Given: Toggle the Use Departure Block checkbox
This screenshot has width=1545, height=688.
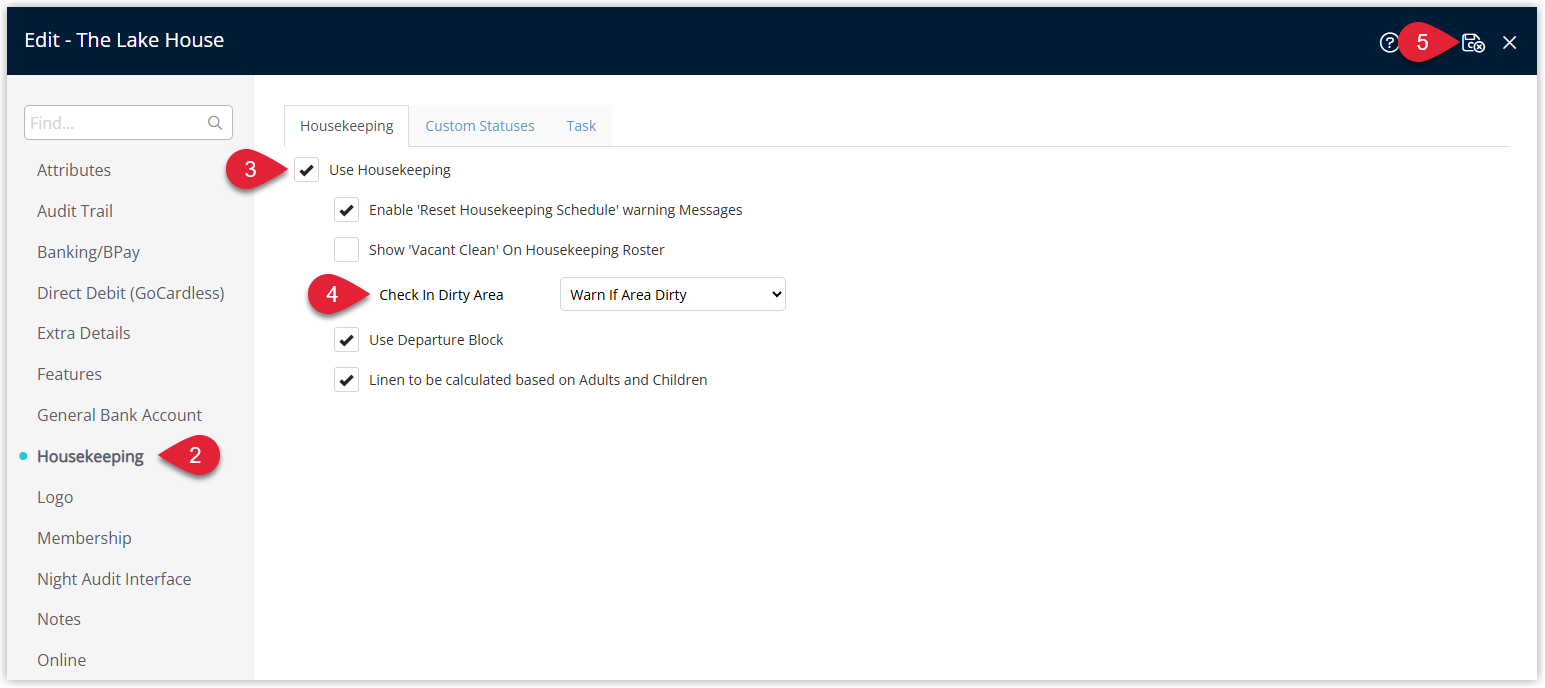Looking at the screenshot, I should (346, 340).
